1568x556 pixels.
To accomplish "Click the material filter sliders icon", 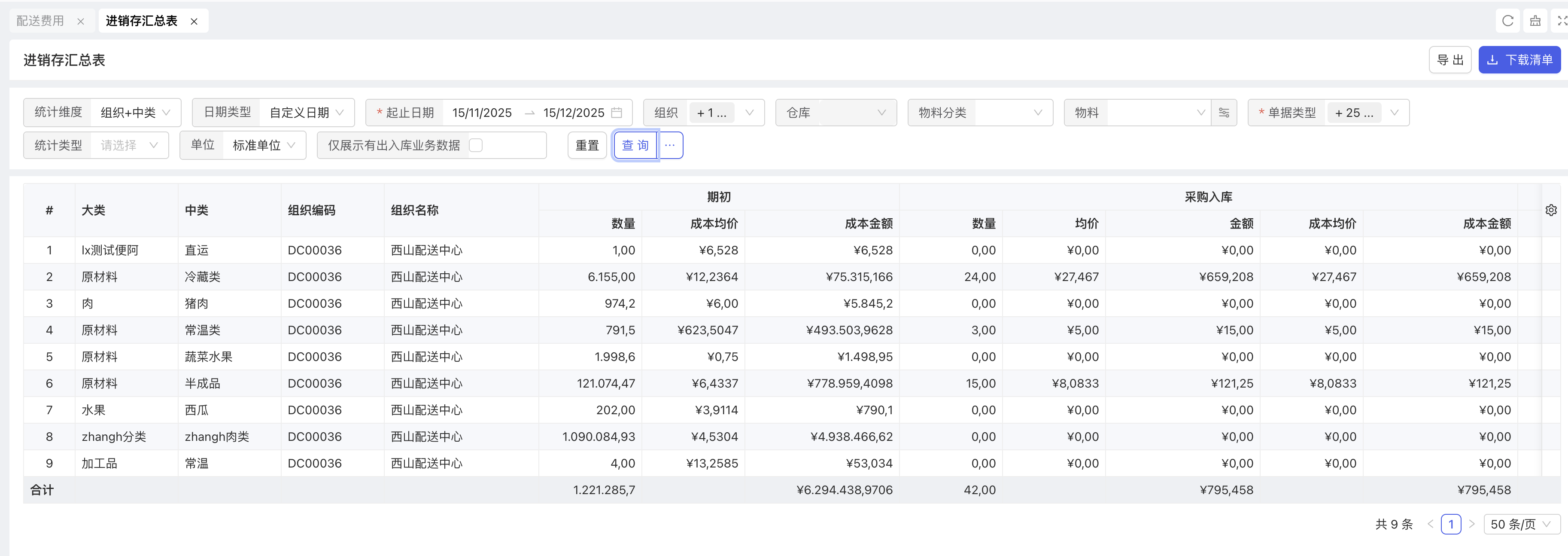I will (x=1224, y=113).
